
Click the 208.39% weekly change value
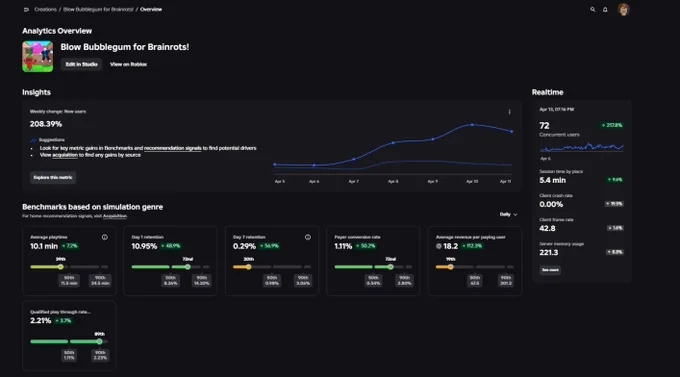46,124
